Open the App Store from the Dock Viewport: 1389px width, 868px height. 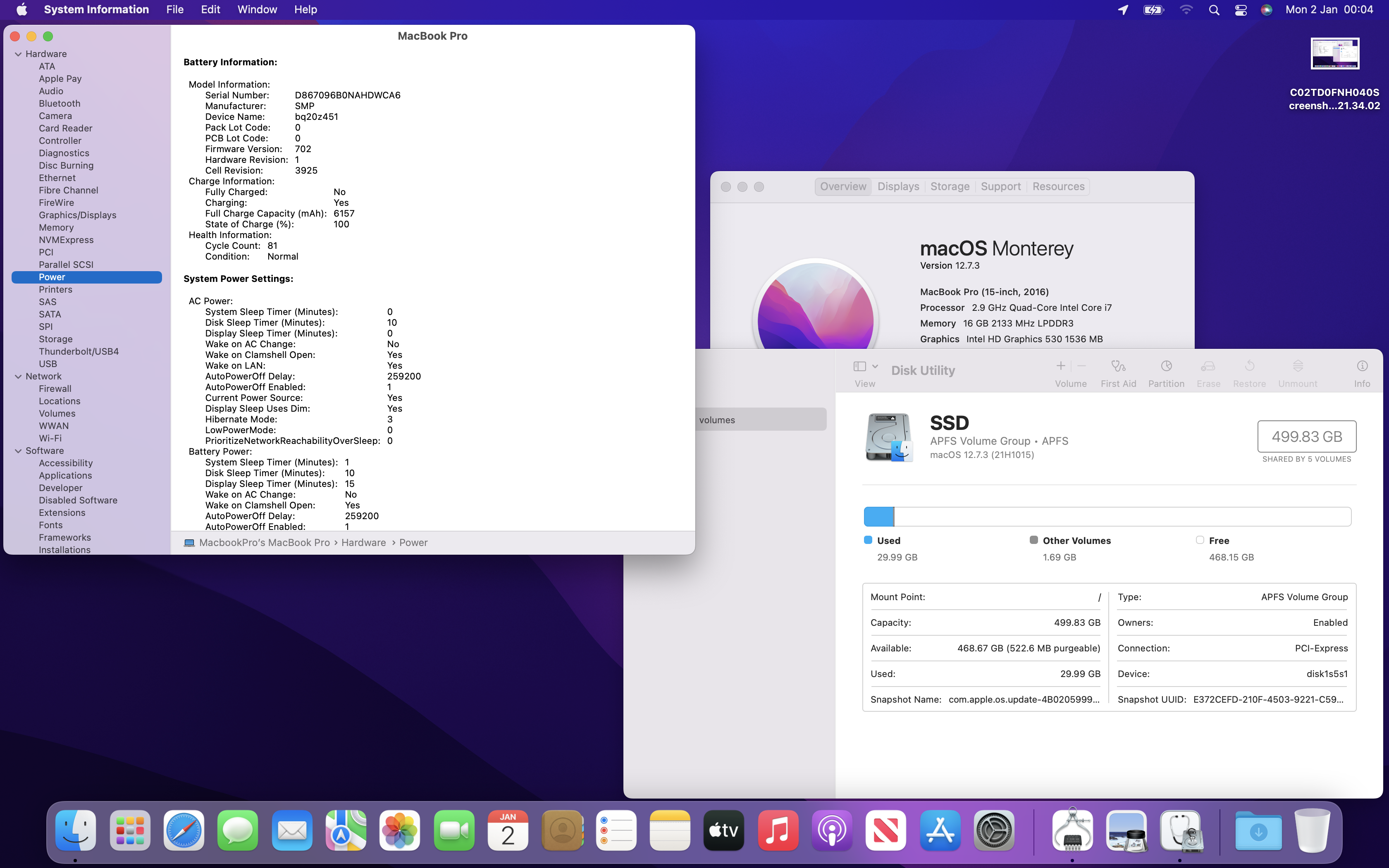pyautogui.click(x=940, y=830)
